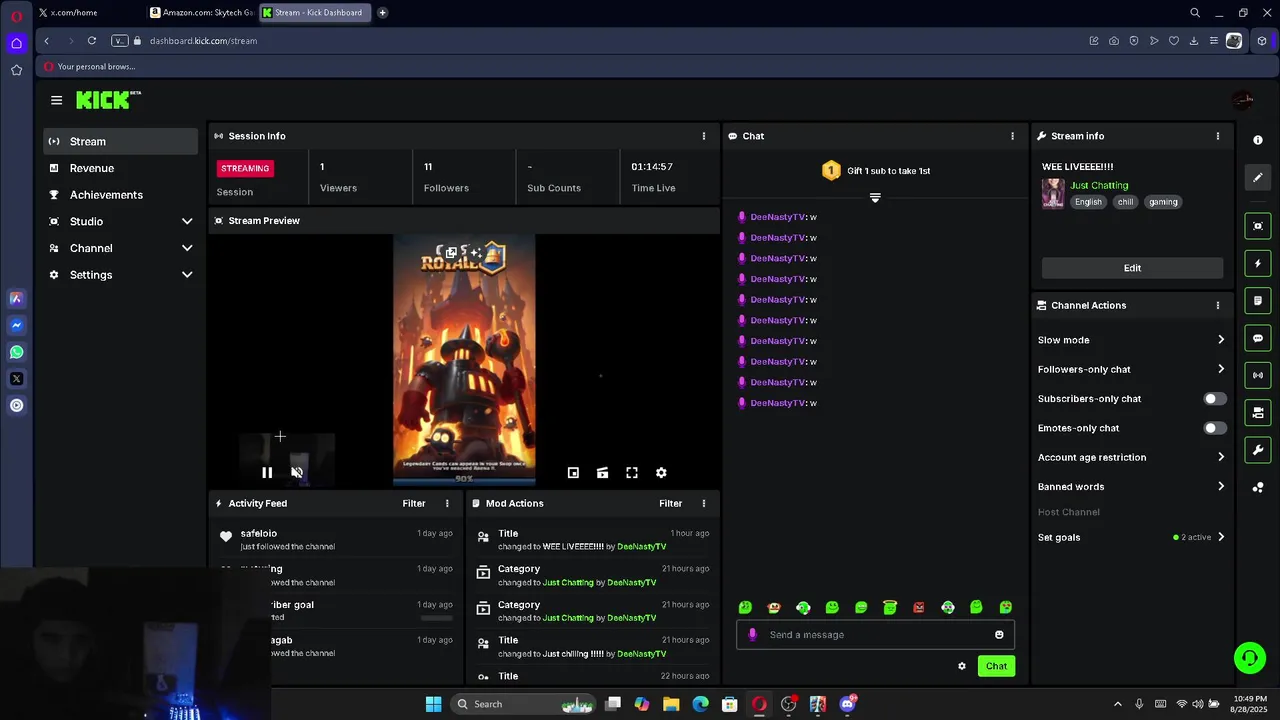Jump to the latest chat messages via the arrow
The height and width of the screenshot is (720, 1280).
pos(875,198)
